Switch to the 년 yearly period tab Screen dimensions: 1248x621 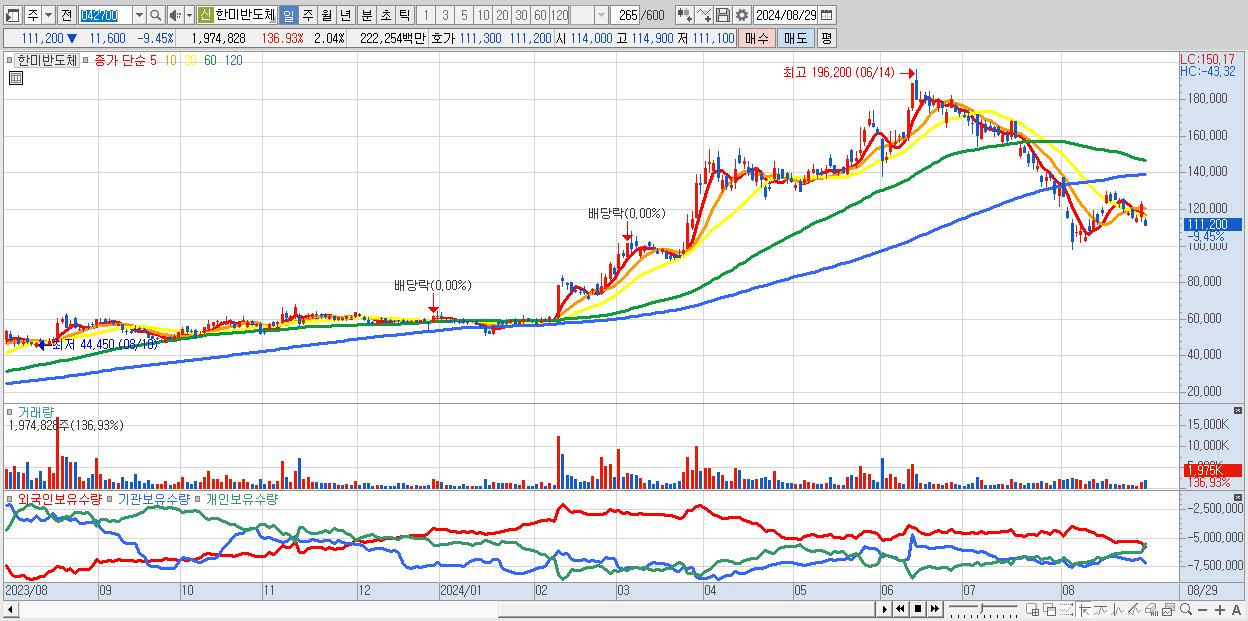(x=345, y=15)
